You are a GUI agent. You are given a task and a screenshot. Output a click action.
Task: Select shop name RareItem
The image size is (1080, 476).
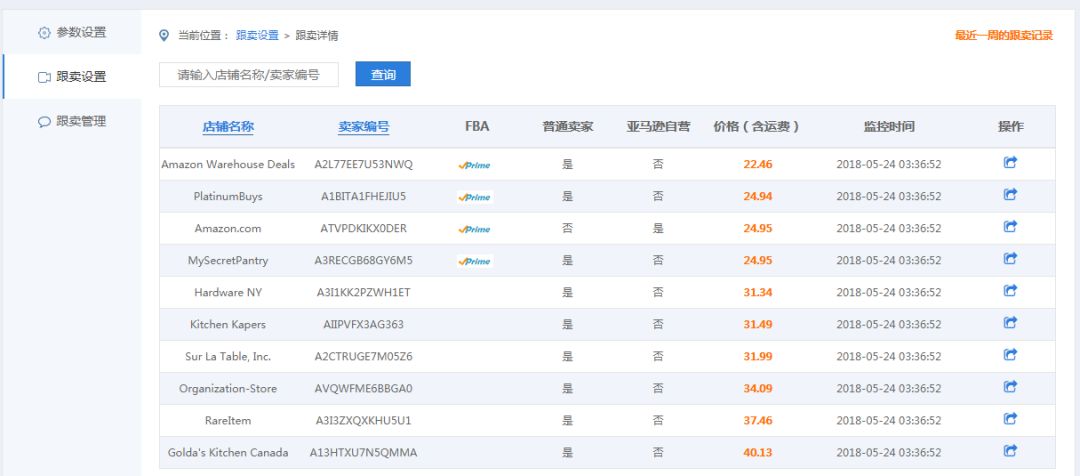click(228, 420)
